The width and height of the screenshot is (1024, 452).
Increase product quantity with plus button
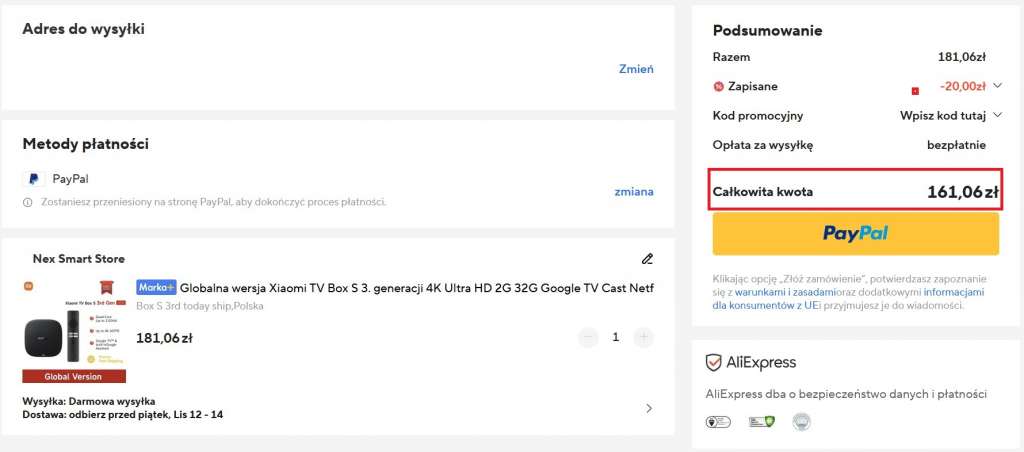643,337
